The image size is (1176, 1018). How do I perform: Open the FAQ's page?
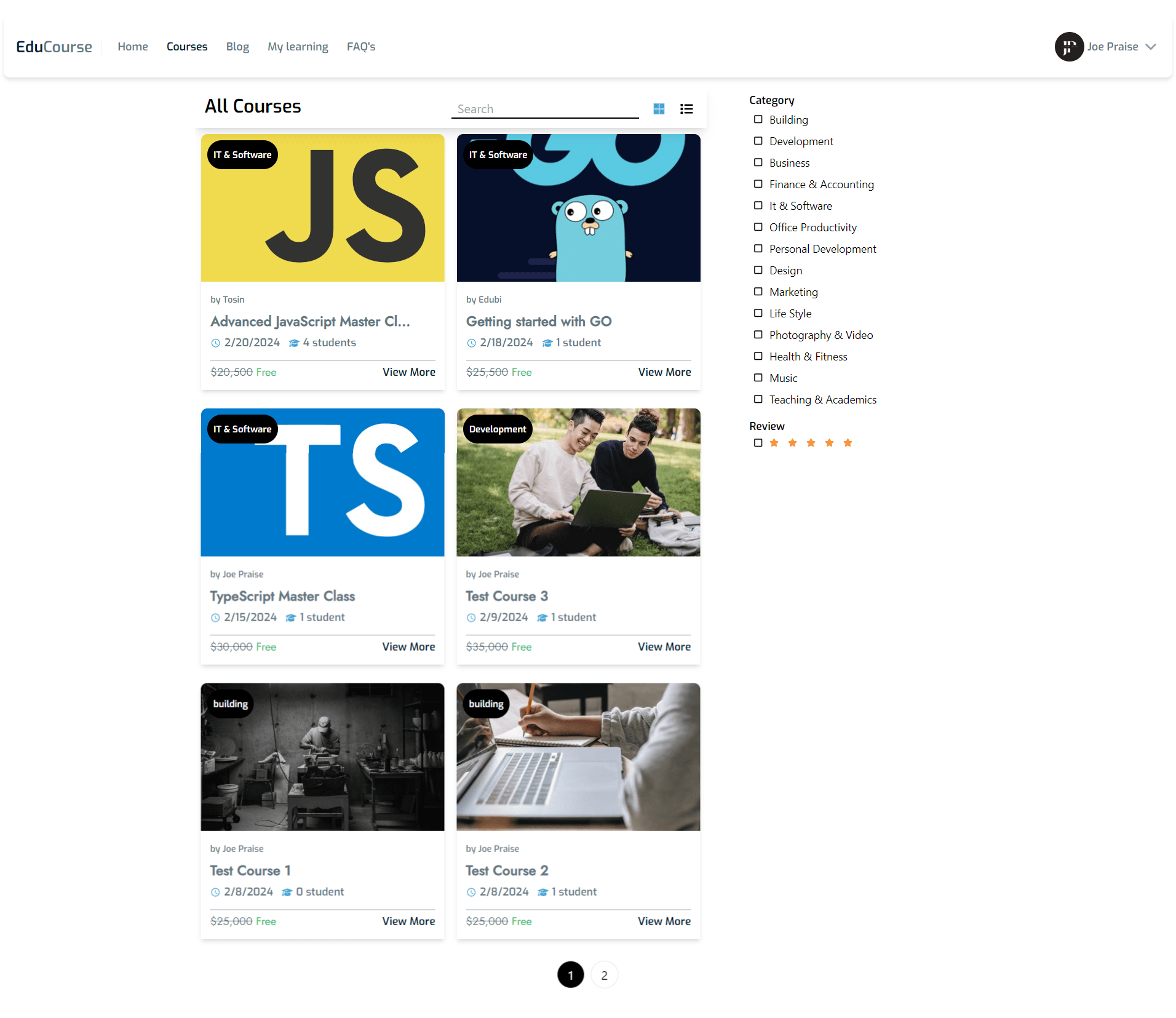coord(360,47)
